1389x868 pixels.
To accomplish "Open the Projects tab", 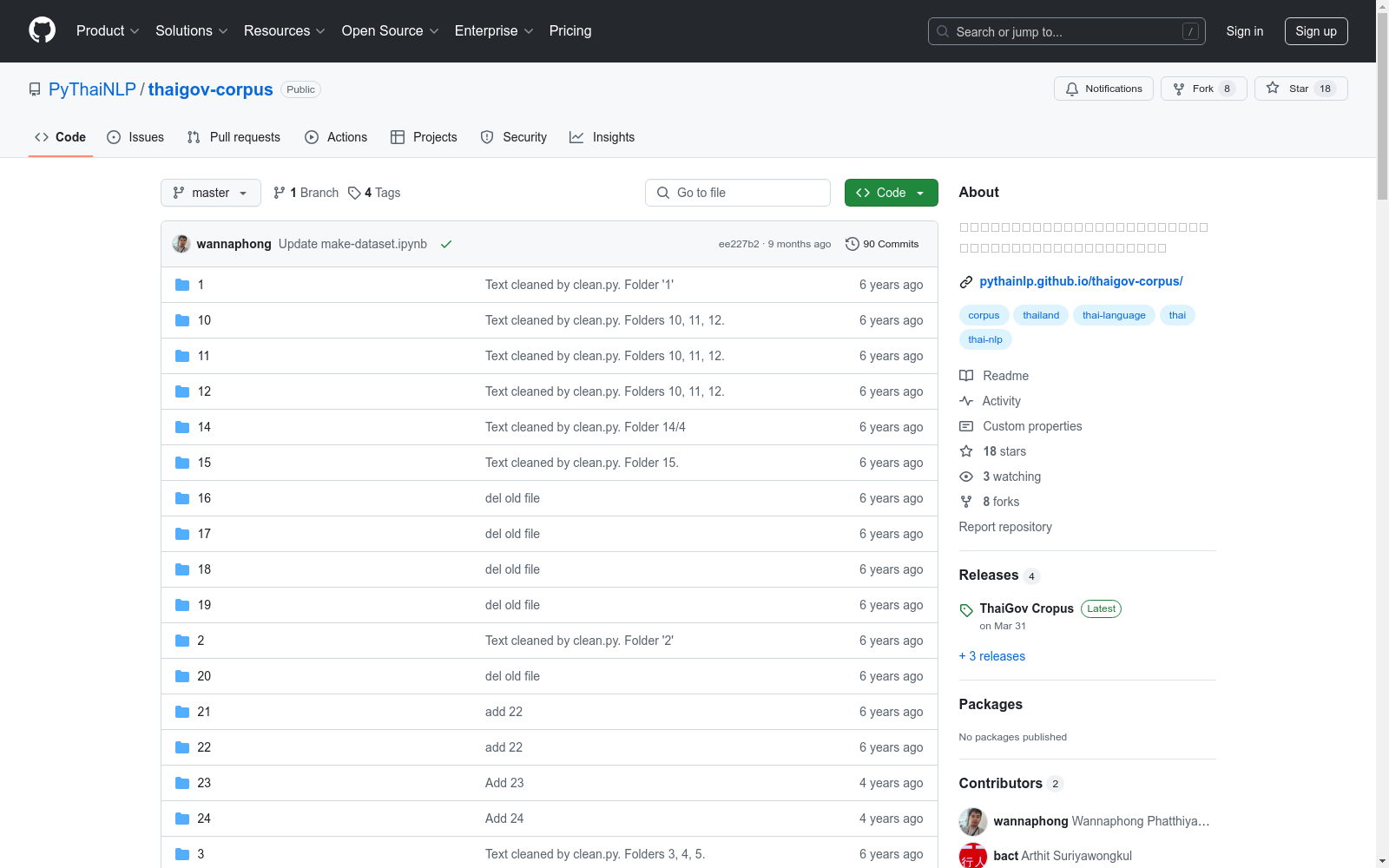I will (424, 137).
